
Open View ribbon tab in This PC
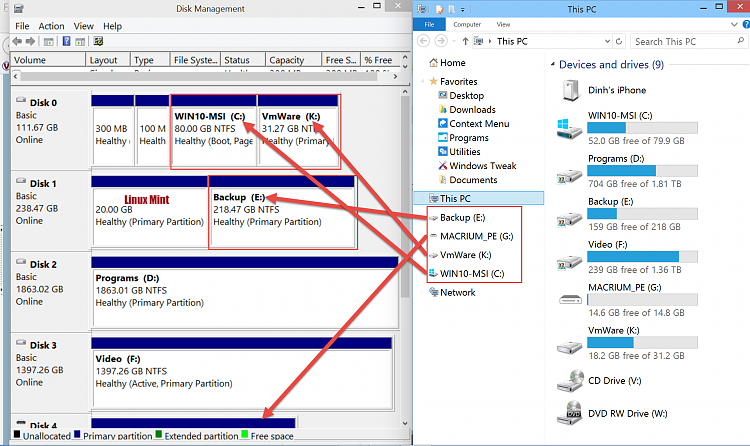pyautogui.click(x=503, y=24)
